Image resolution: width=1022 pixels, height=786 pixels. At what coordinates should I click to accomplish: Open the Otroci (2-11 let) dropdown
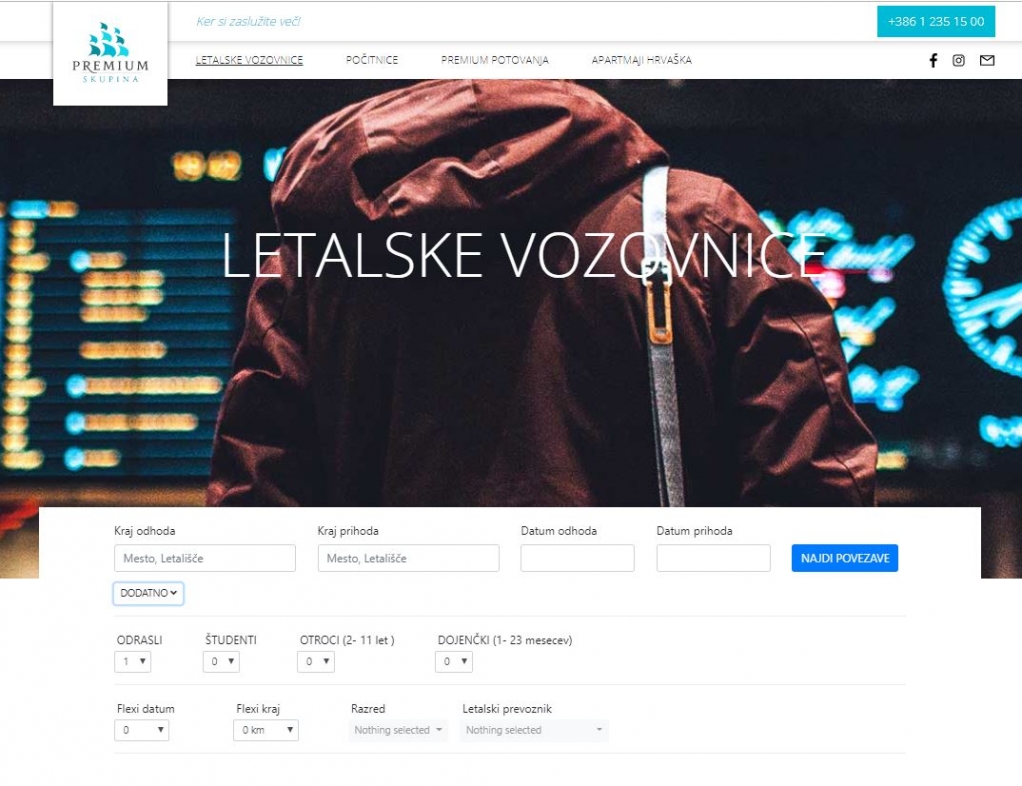coord(316,662)
